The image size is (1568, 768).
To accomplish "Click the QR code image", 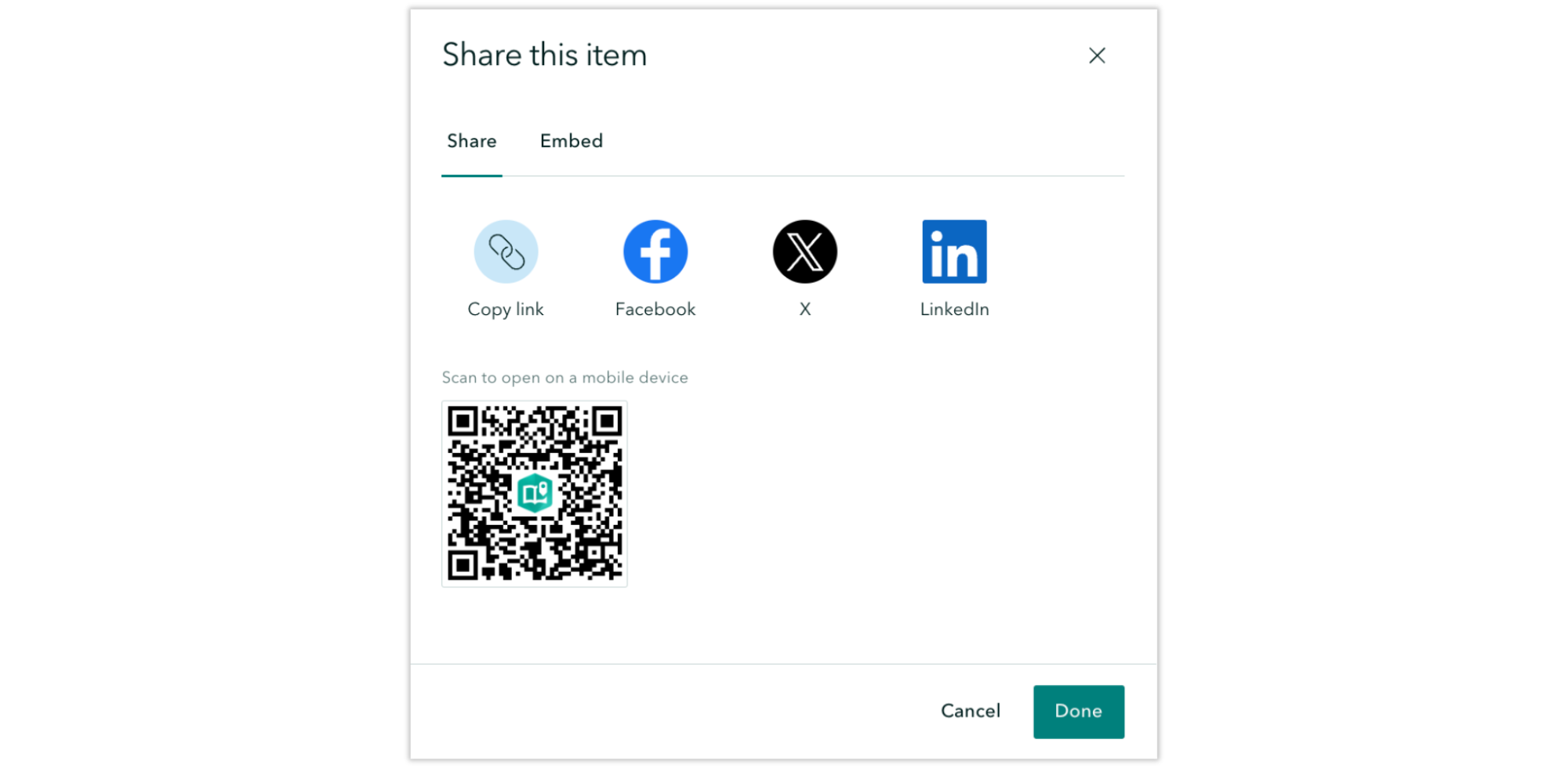I will point(535,494).
